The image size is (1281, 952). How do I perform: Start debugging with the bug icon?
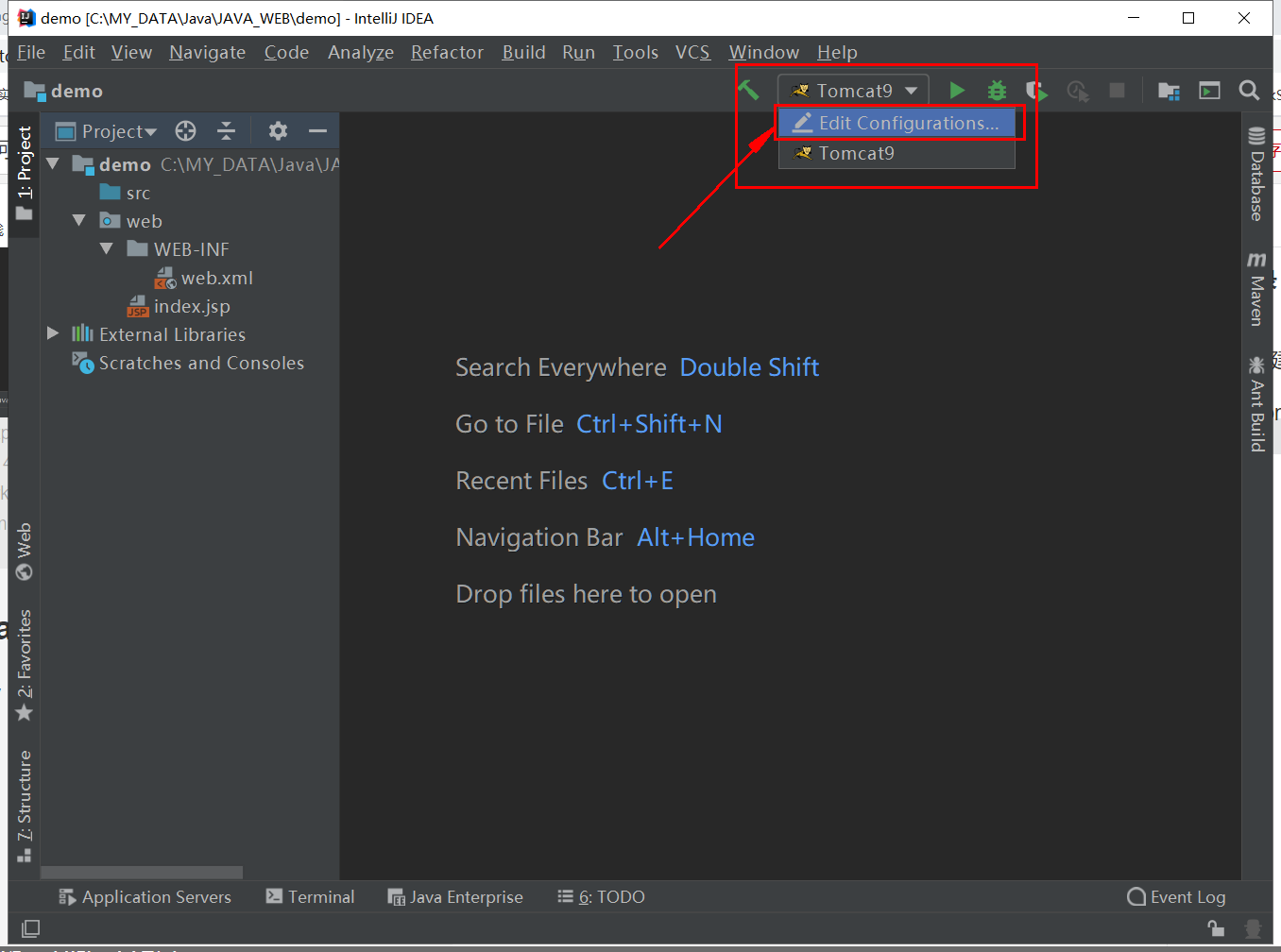click(997, 91)
